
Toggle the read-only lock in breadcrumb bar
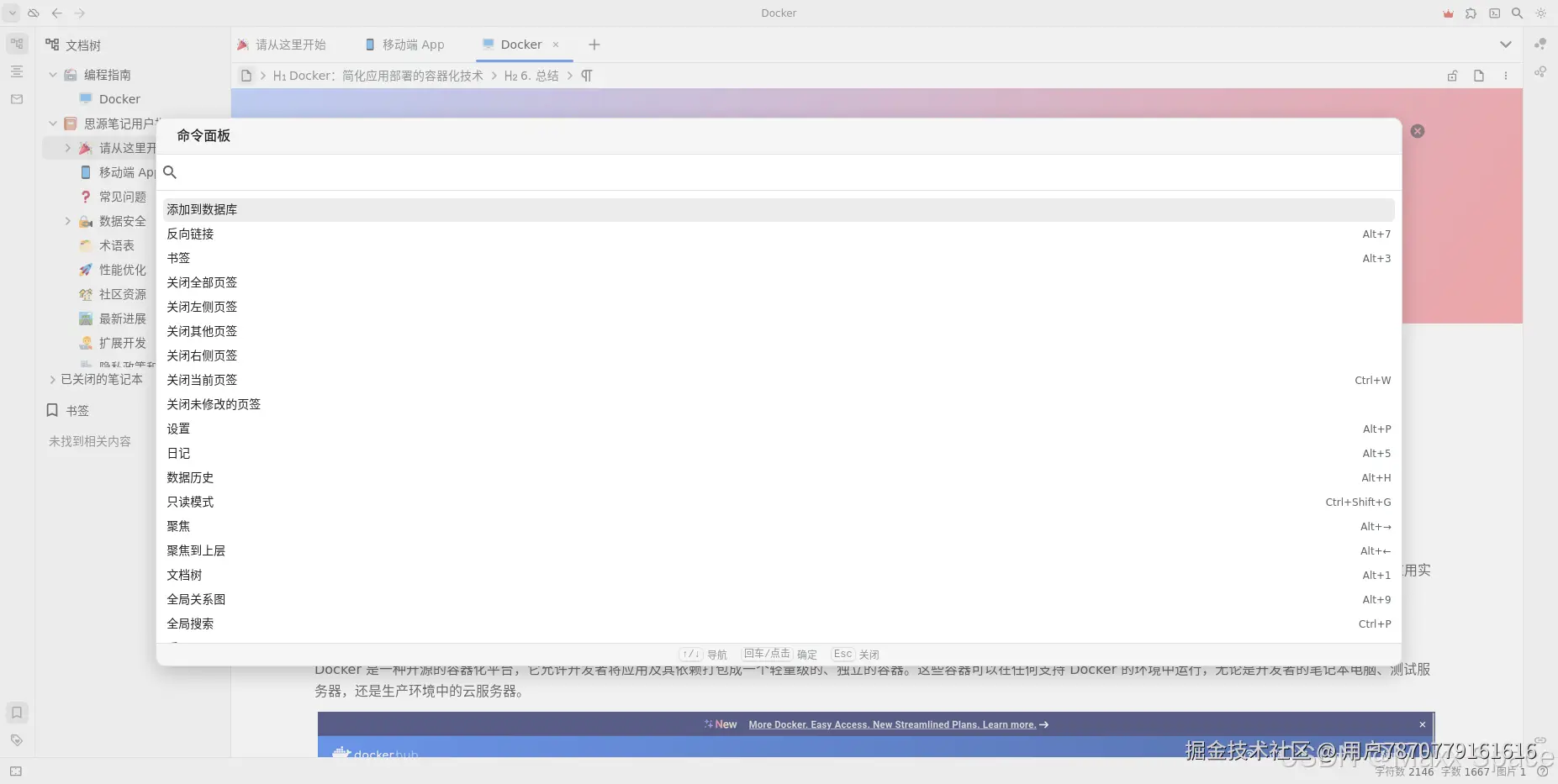(x=1452, y=76)
